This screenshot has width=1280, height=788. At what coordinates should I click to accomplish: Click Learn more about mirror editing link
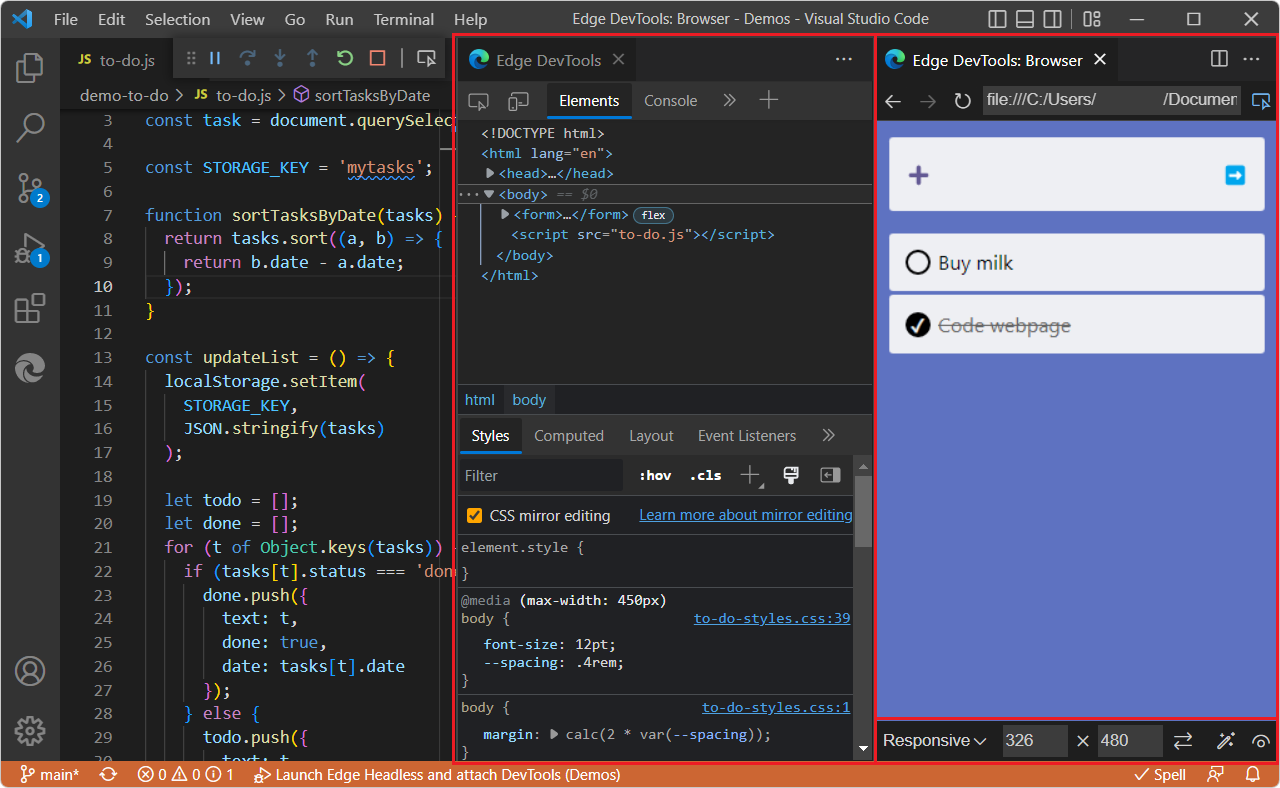click(746, 515)
